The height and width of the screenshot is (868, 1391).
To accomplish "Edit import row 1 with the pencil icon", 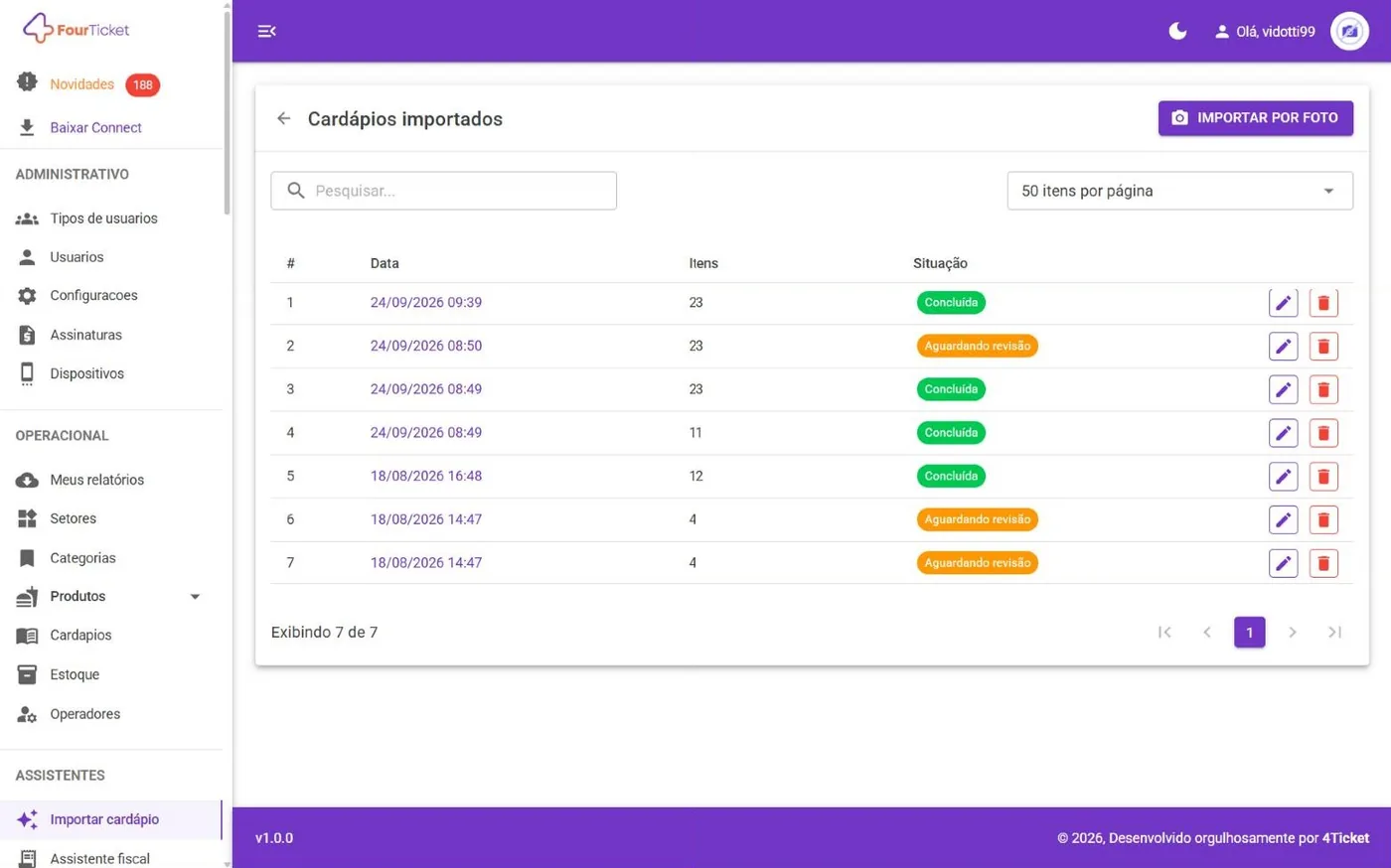I will pos(1283,303).
